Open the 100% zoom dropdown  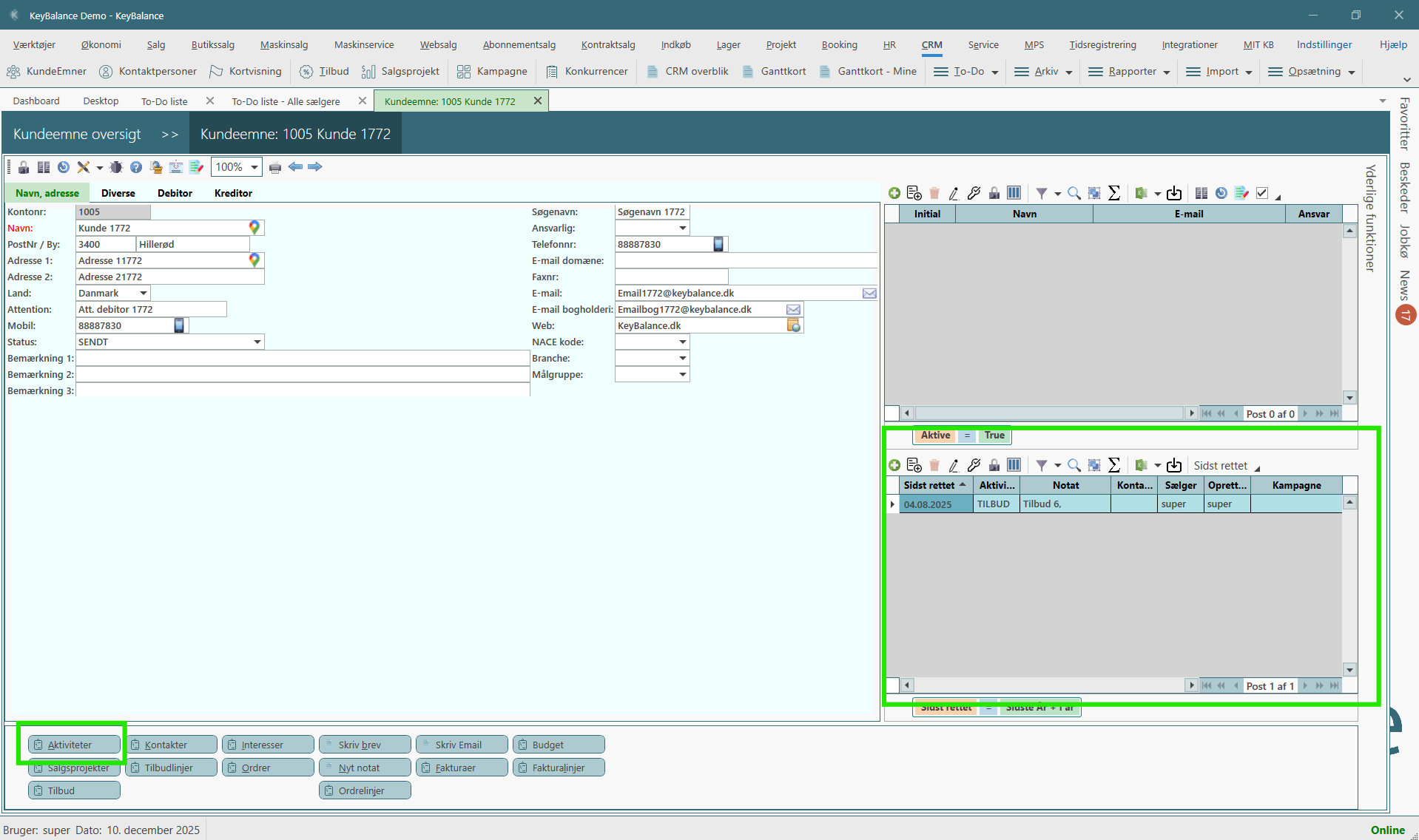255,167
